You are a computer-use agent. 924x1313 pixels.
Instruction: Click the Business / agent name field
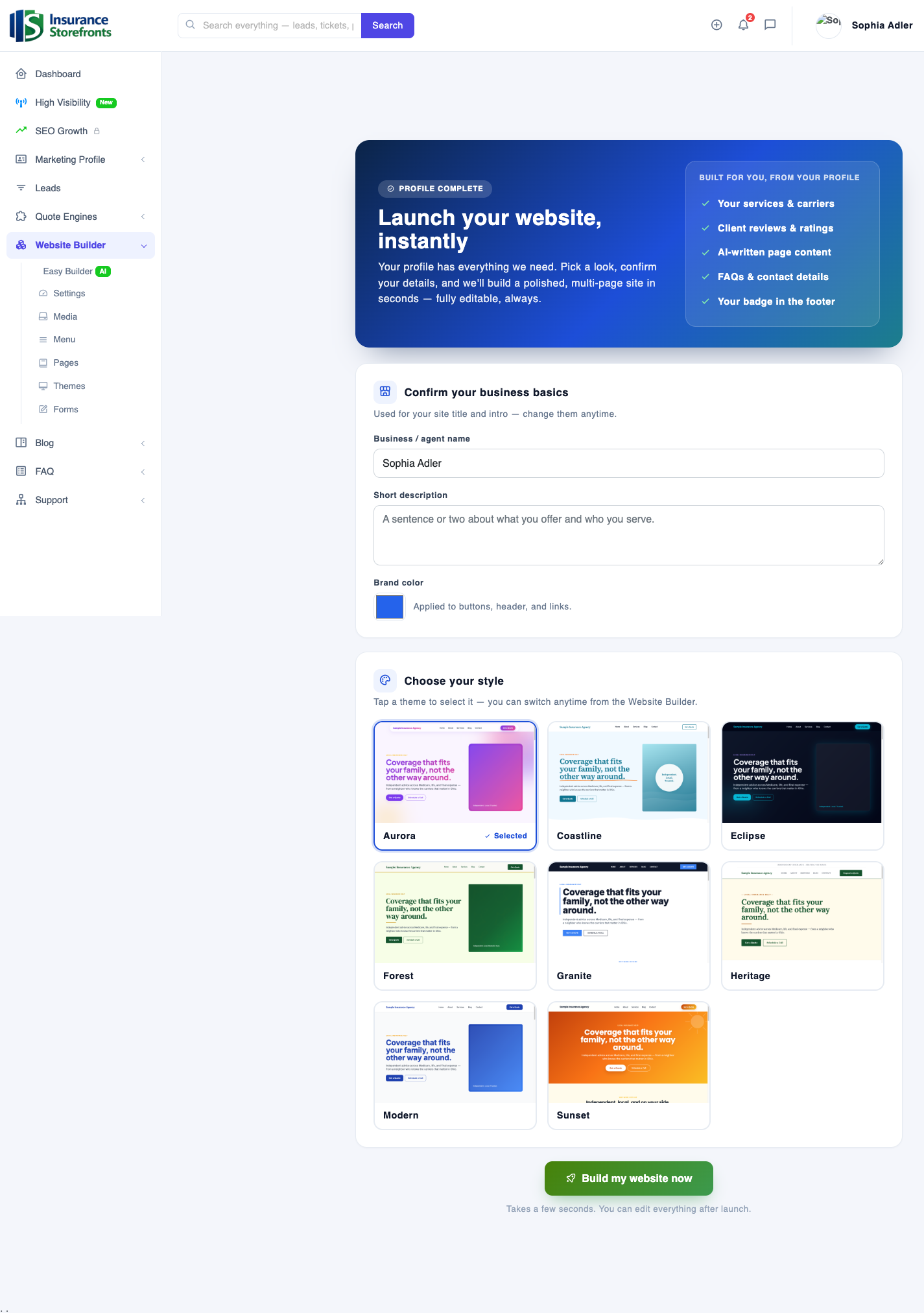coord(629,463)
